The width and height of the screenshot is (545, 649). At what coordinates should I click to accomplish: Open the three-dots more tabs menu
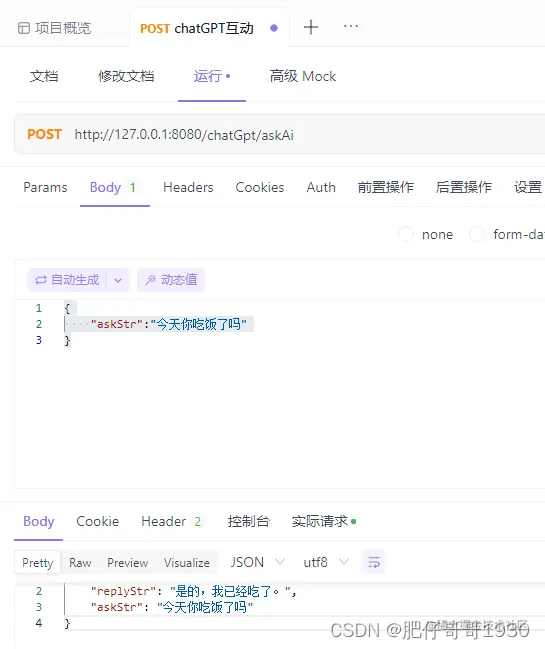(351, 26)
